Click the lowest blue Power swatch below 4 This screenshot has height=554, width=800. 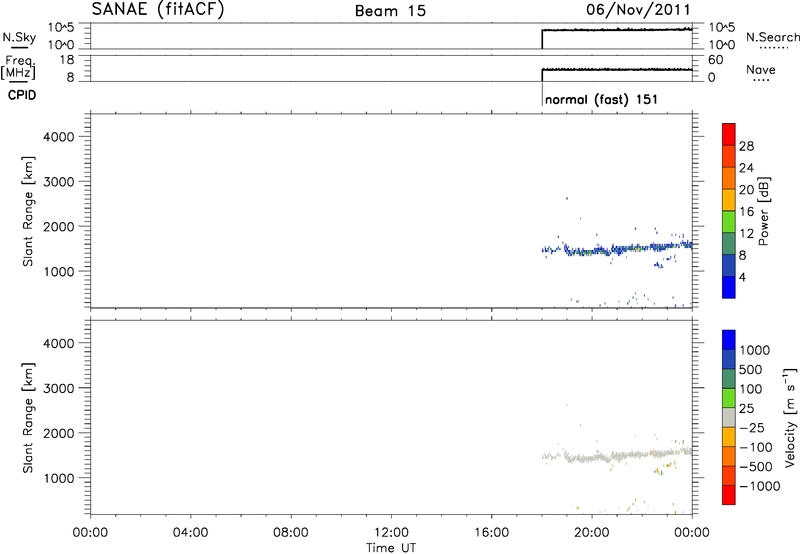tap(729, 287)
